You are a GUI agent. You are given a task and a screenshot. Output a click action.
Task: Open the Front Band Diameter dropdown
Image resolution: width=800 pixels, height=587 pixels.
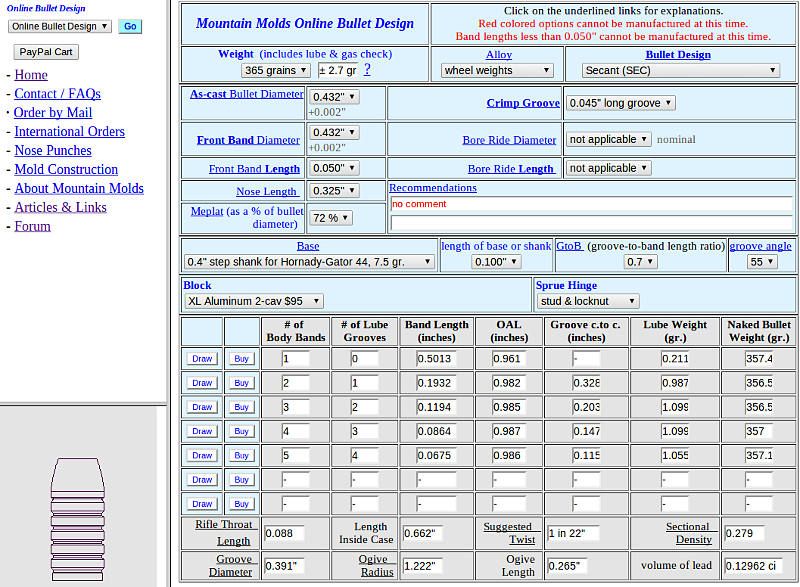[334, 133]
